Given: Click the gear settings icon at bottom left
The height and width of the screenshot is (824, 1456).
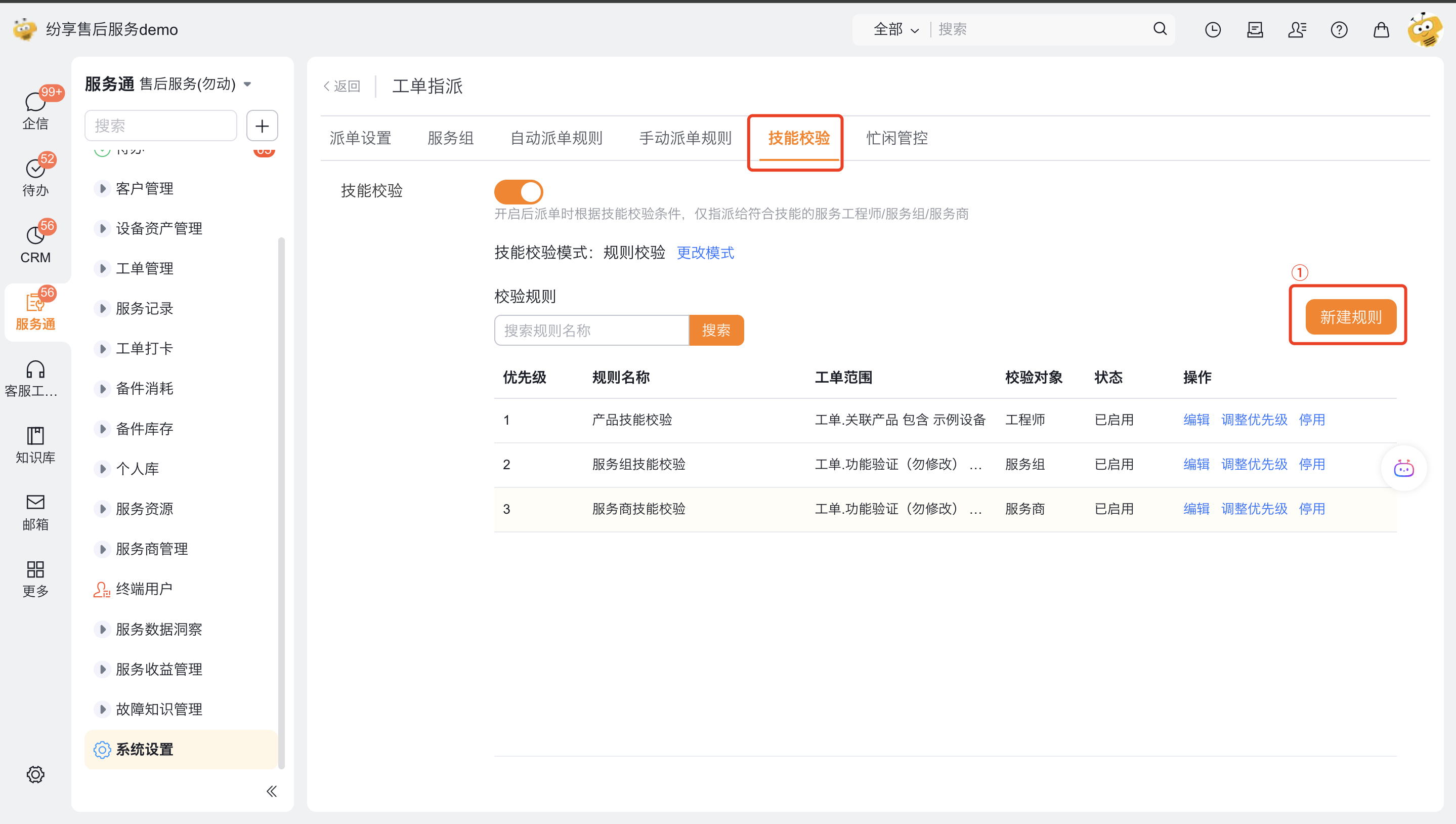Looking at the screenshot, I should pos(35,774).
